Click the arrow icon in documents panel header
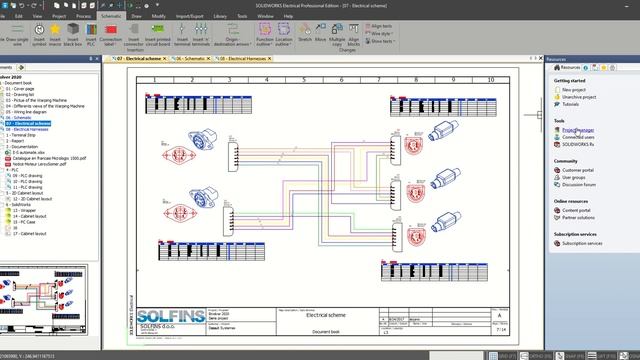 pyautogui.click(x=21, y=67)
